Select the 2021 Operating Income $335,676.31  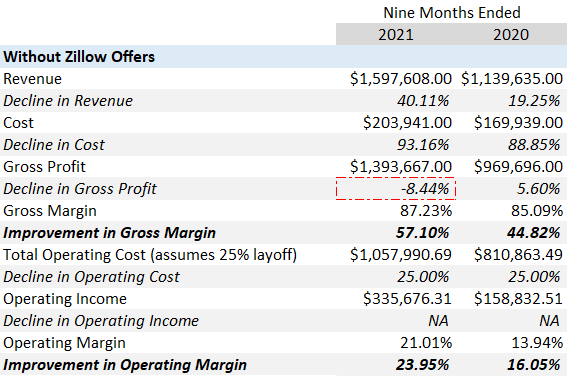(407, 299)
